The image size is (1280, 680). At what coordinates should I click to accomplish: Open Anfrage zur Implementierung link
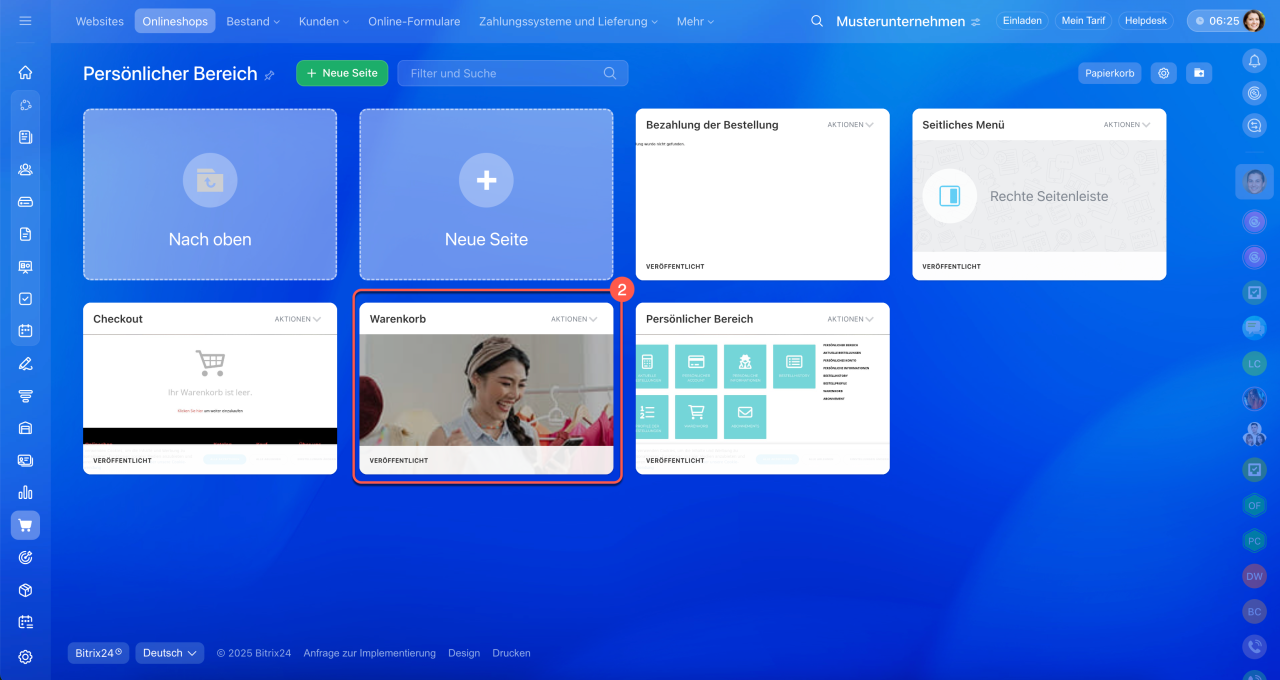click(370, 653)
